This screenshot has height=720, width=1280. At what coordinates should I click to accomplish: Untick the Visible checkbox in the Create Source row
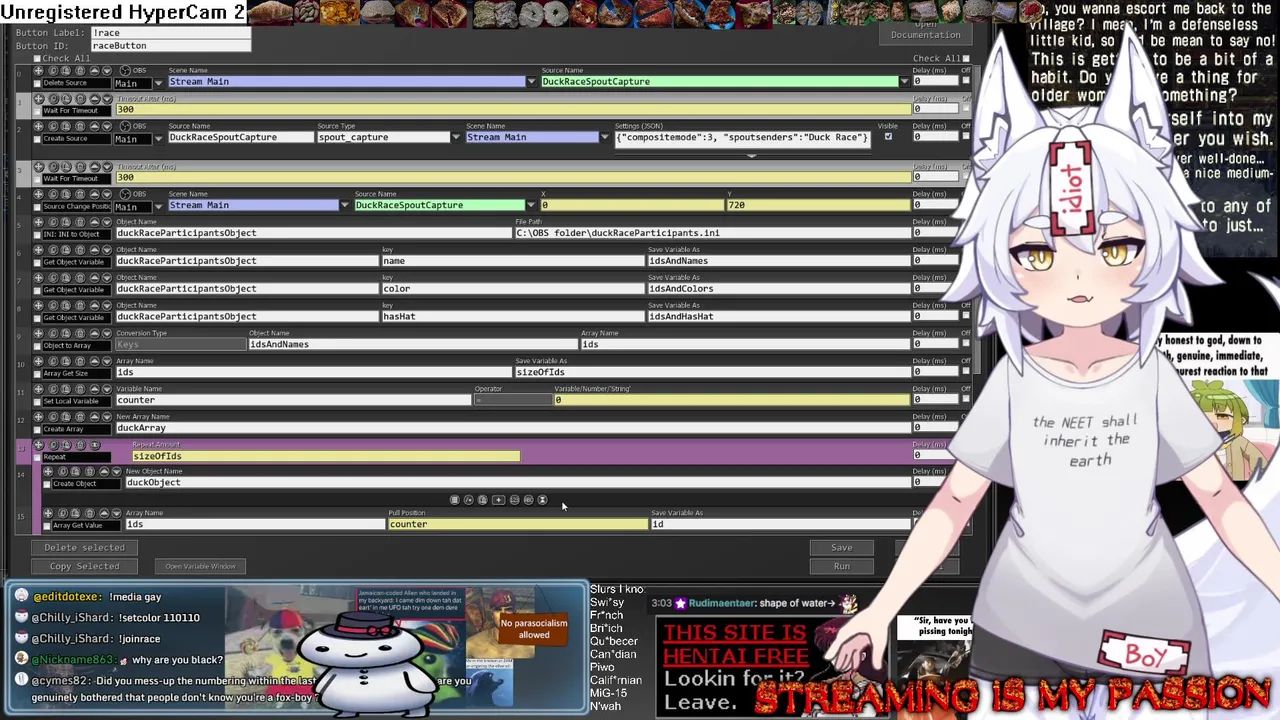tap(888, 136)
